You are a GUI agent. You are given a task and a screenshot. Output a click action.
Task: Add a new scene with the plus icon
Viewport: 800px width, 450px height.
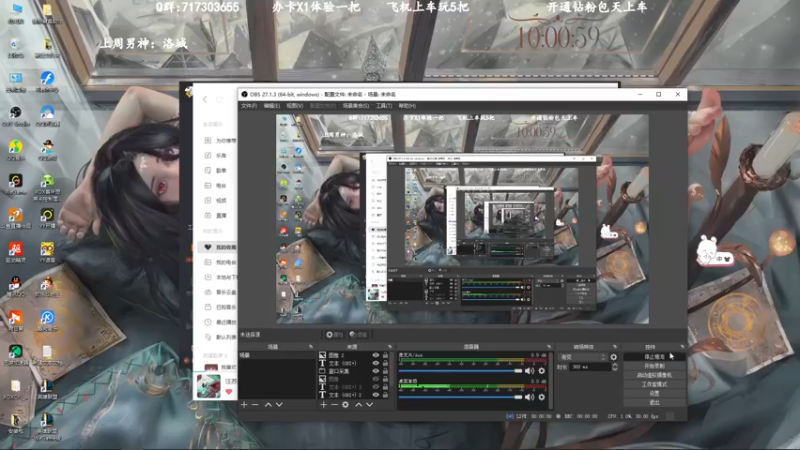tap(244, 405)
